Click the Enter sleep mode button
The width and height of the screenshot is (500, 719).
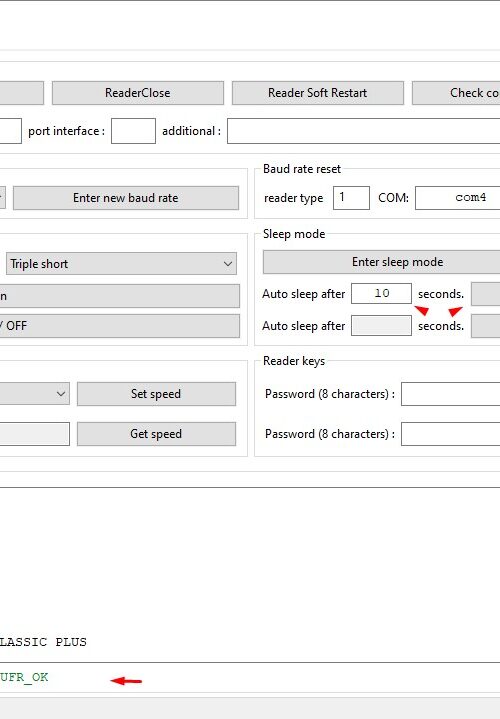point(381,262)
